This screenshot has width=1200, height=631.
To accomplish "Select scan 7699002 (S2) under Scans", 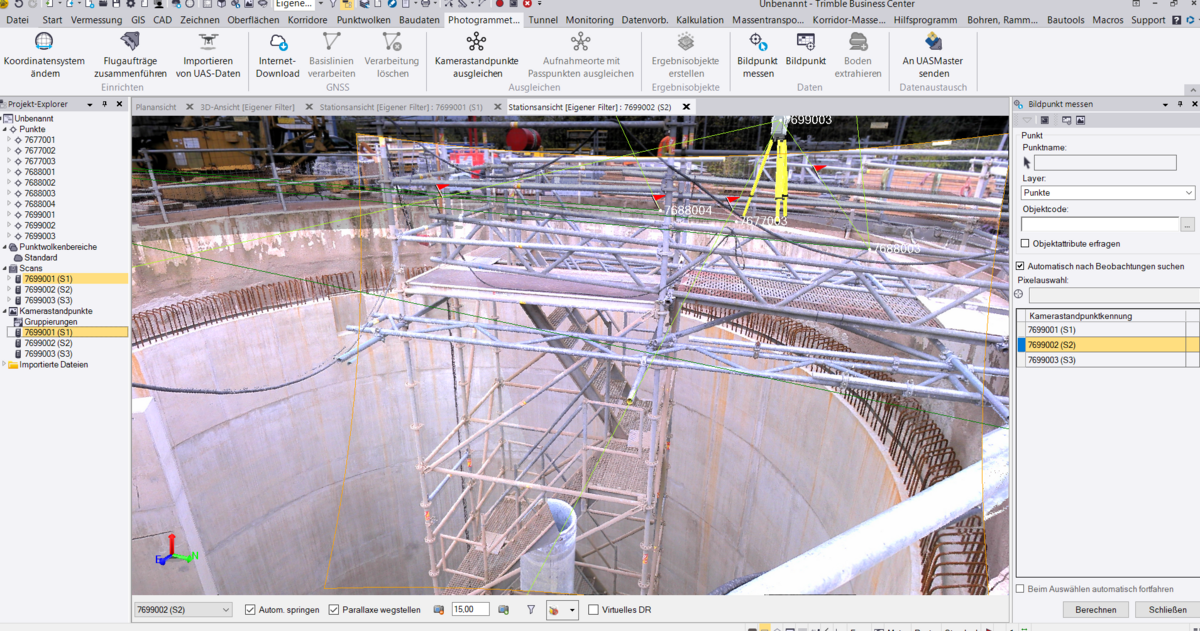I will [48, 290].
